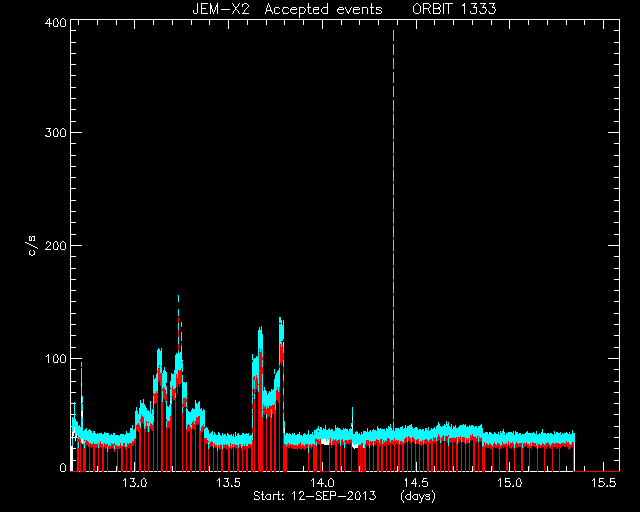This screenshot has width=640, height=512.
Task: Click the '0' y-axis tick label
Action: point(63,467)
